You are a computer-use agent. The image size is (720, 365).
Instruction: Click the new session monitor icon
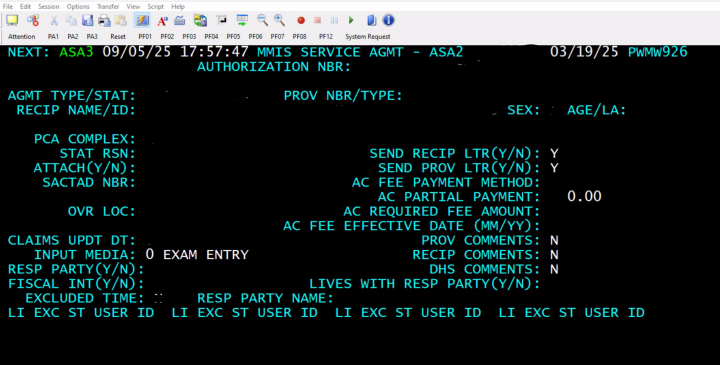coord(12,20)
